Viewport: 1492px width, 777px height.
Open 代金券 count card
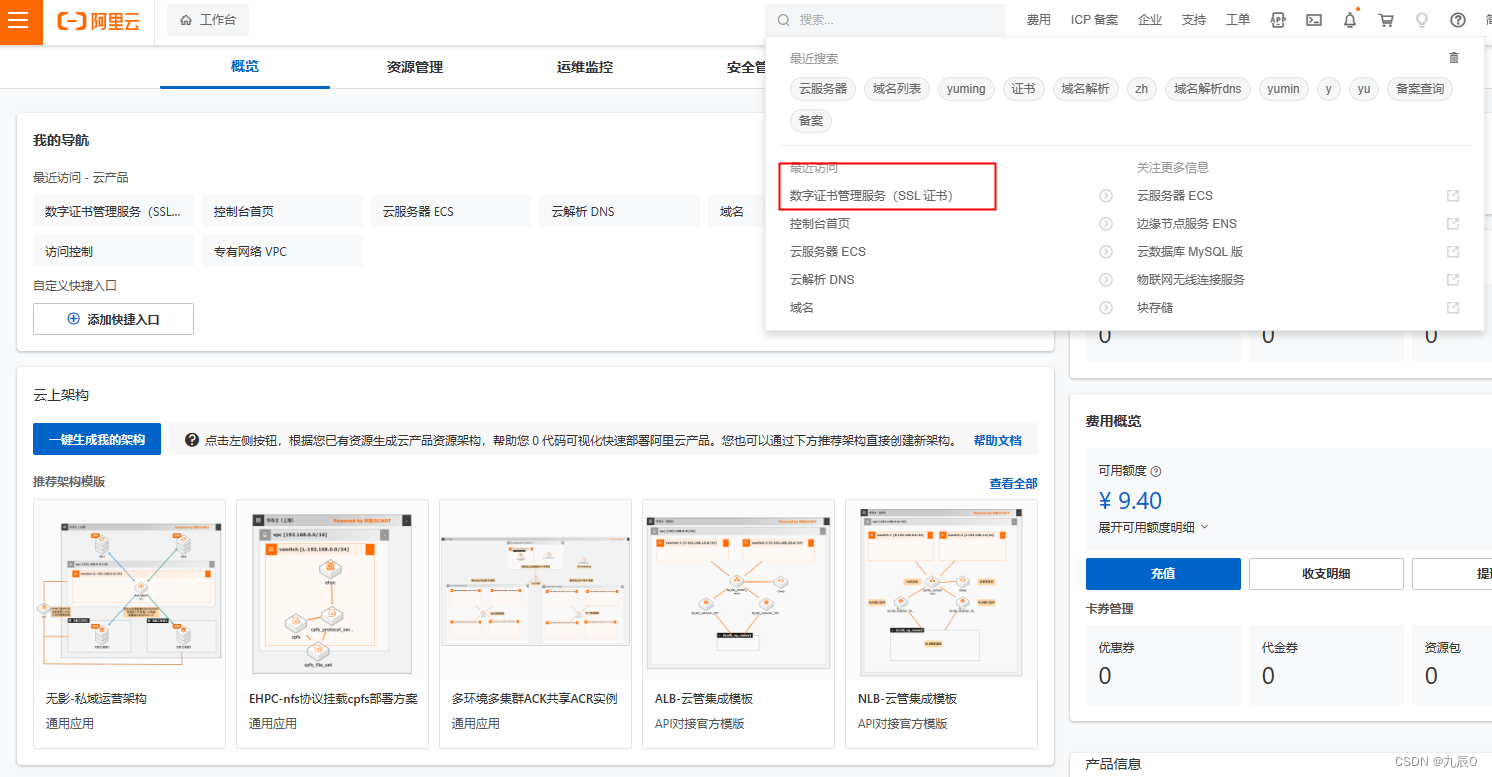pyautogui.click(x=1326, y=663)
